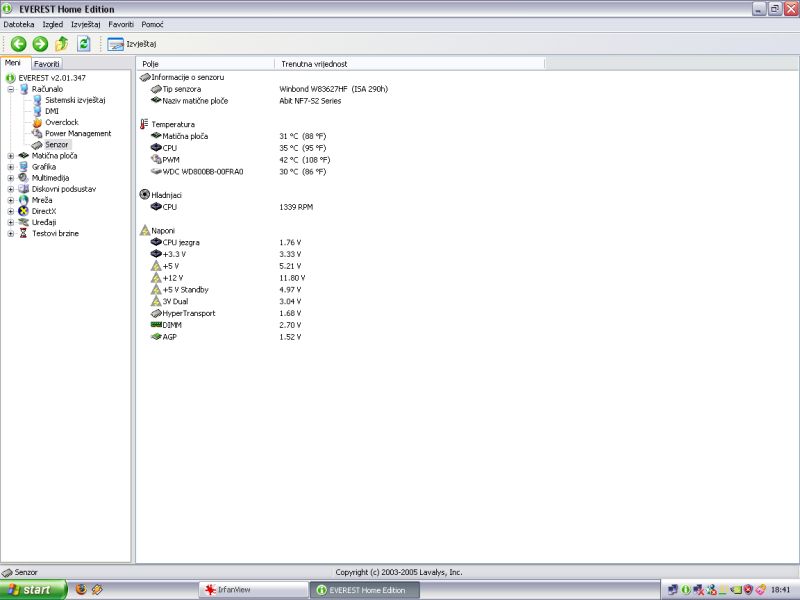Click the Refresh toolbar icon
The image size is (800, 600).
[84, 44]
